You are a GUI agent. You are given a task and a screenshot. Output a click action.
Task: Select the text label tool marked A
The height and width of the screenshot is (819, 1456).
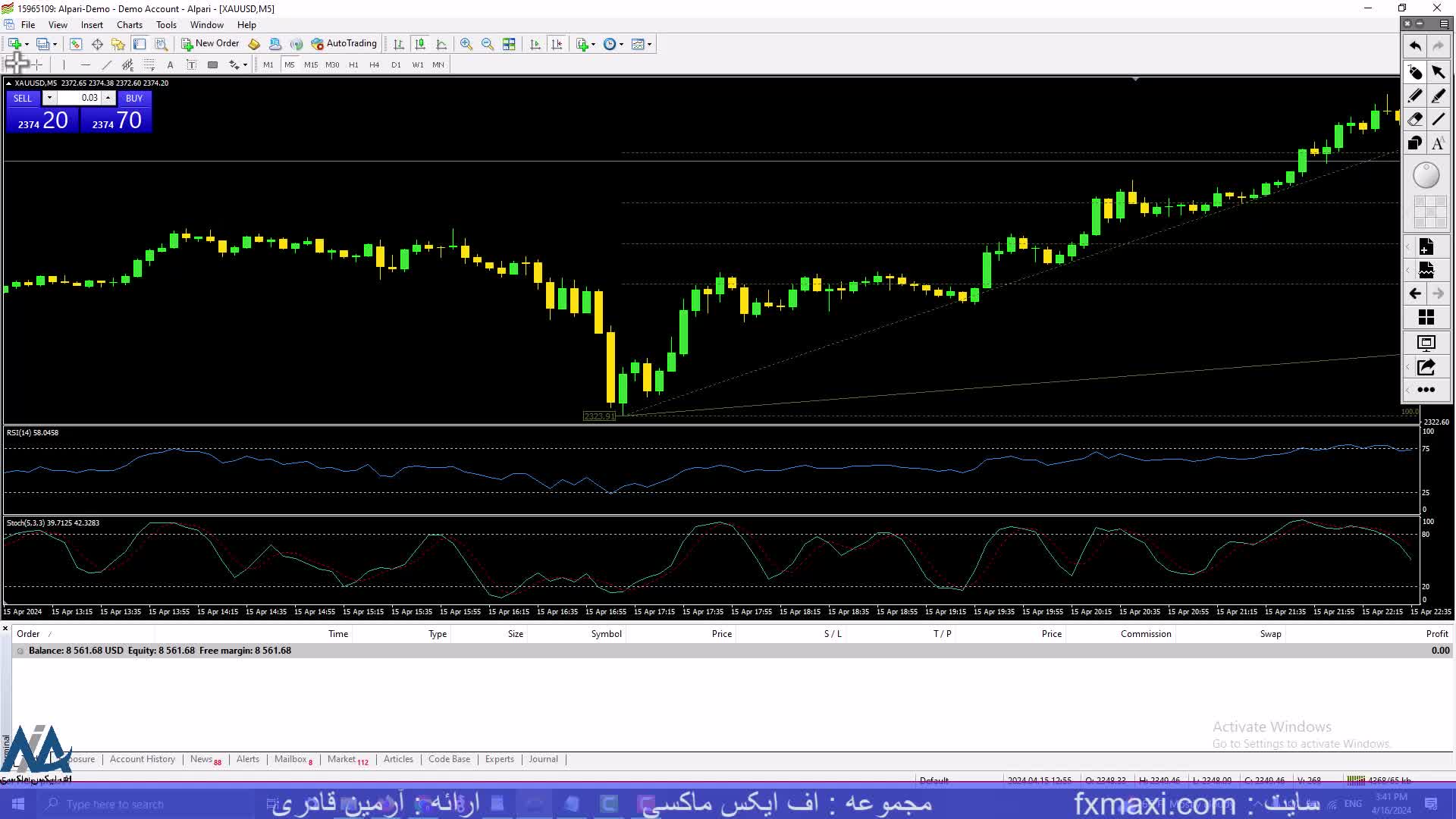(170, 64)
